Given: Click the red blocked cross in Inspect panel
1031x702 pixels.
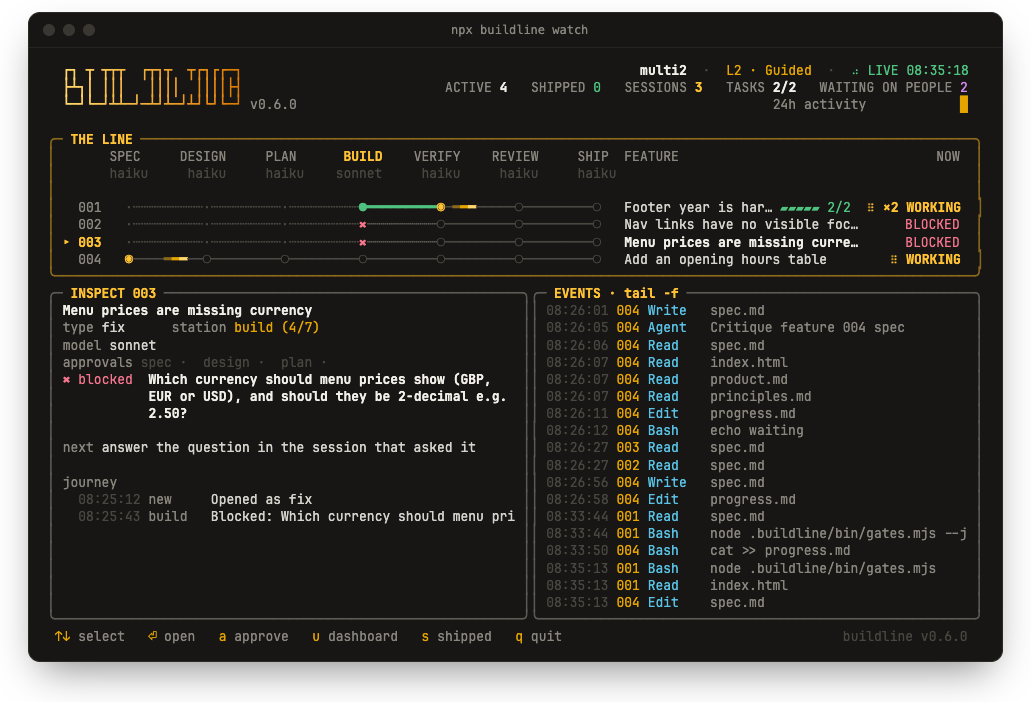Looking at the screenshot, I should pos(66,380).
